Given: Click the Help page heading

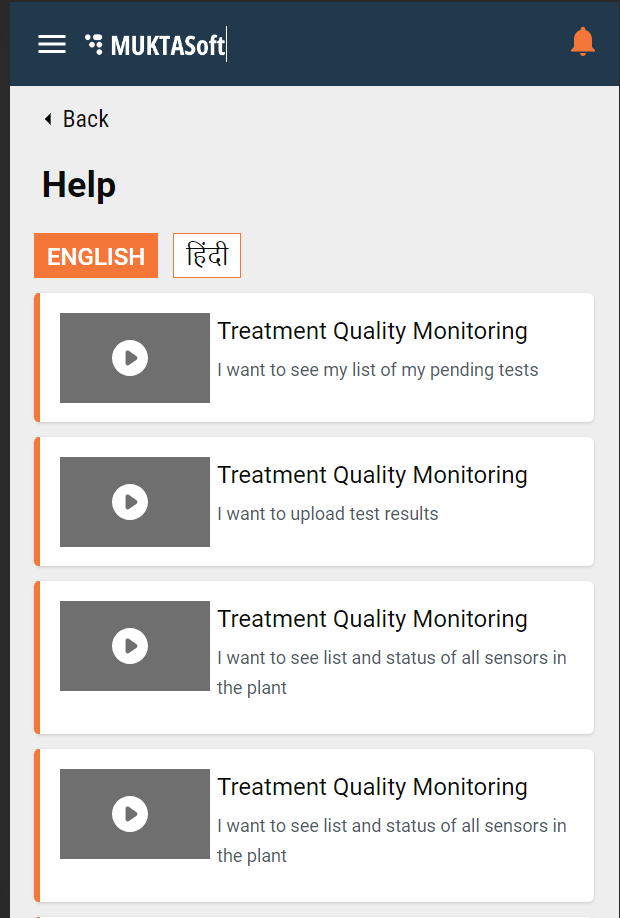Looking at the screenshot, I should click(79, 185).
